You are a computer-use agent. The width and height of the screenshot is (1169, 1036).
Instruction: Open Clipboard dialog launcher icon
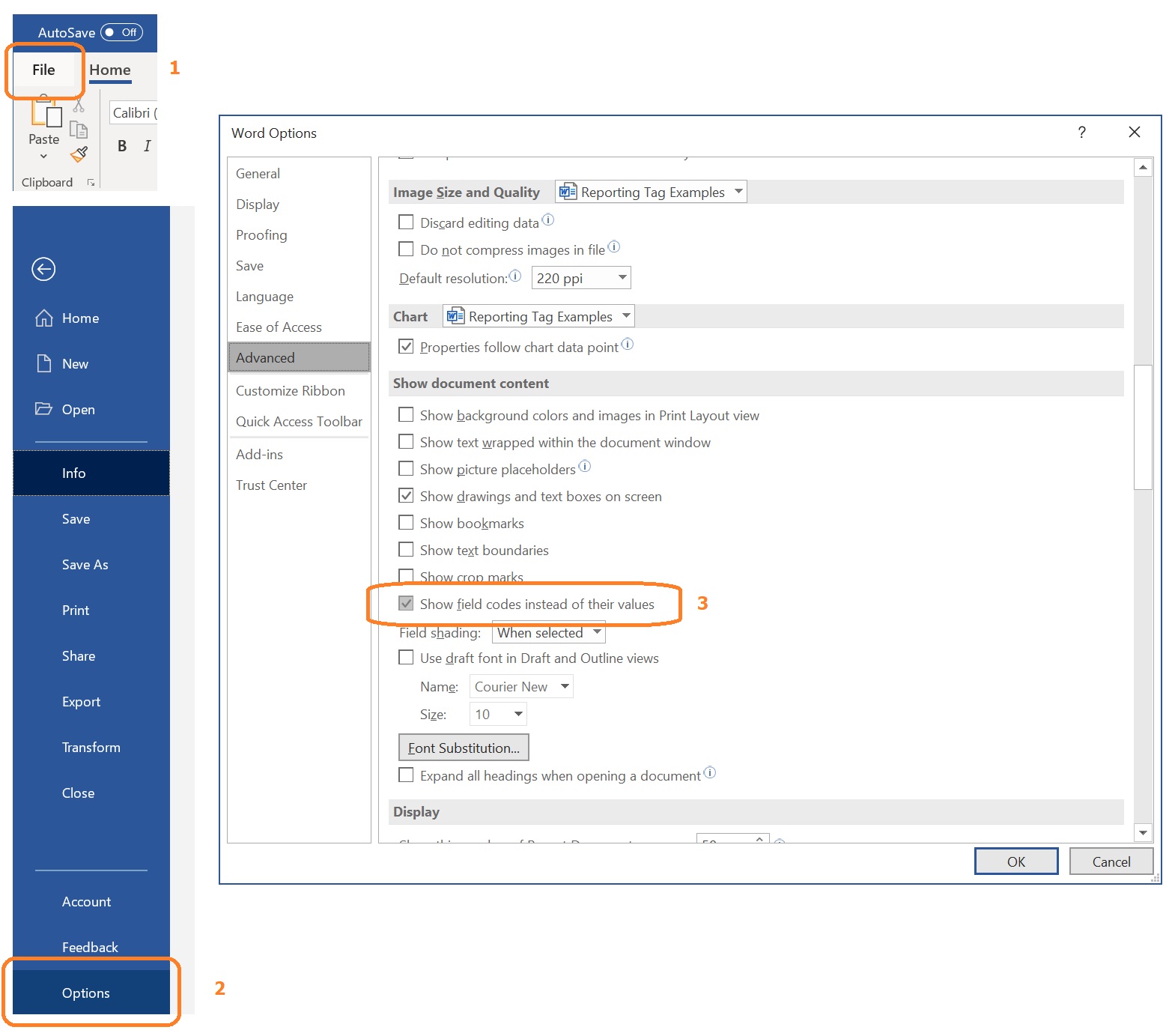(x=91, y=183)
